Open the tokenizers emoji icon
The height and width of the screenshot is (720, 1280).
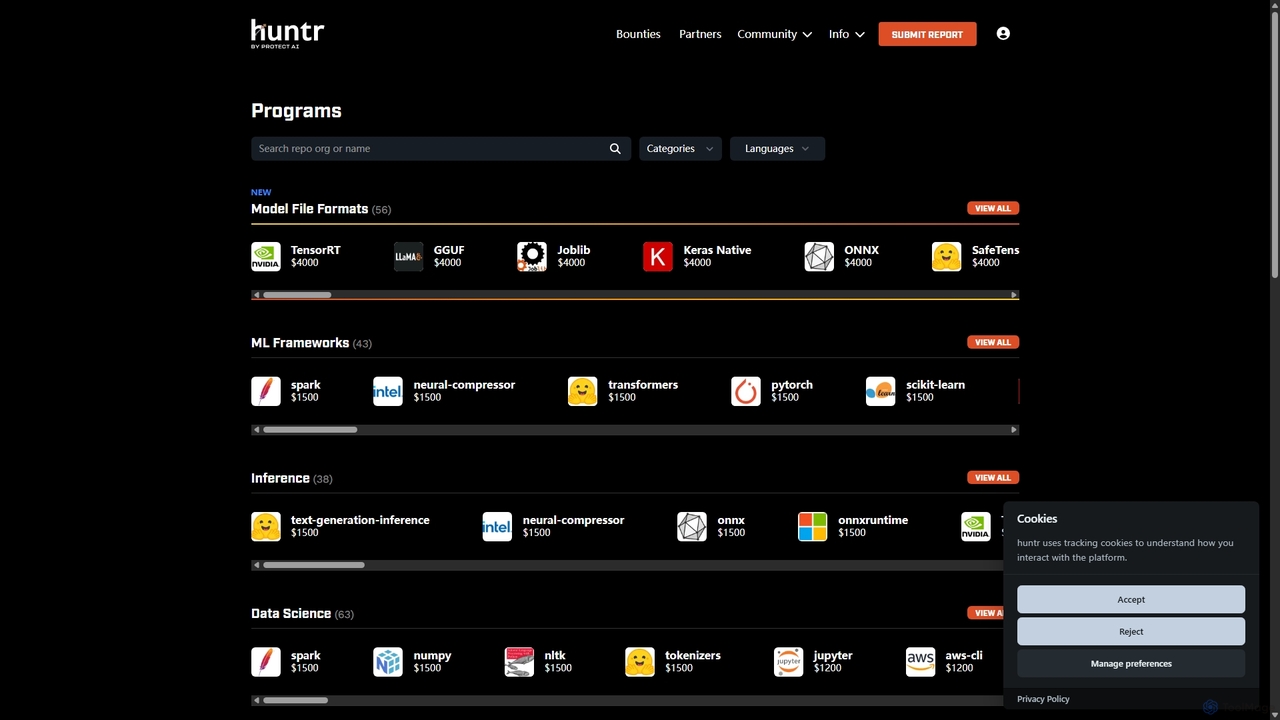coord(640,662)
